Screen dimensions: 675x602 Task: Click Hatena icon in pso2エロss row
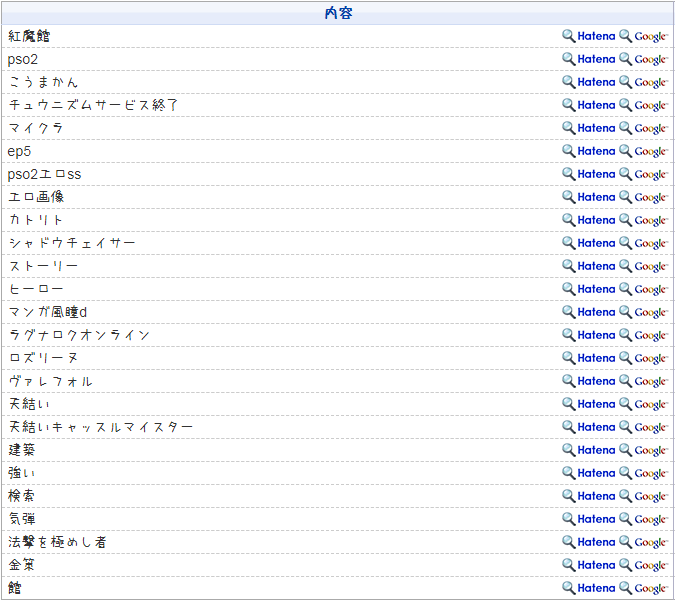[589, 174]
